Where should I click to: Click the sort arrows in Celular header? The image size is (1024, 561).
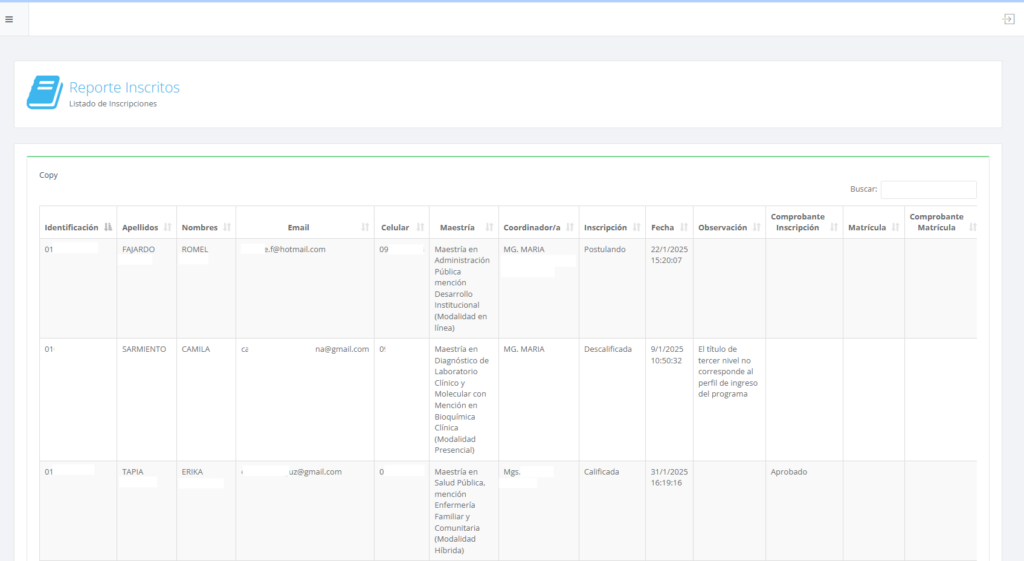[x=419, y=227]
